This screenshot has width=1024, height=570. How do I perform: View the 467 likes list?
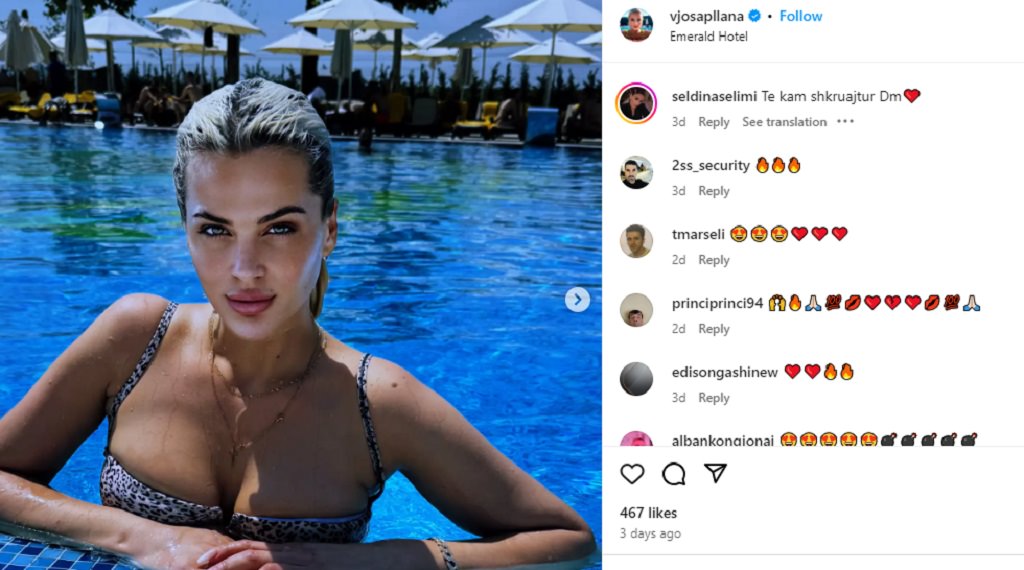(x=648, y=513)
